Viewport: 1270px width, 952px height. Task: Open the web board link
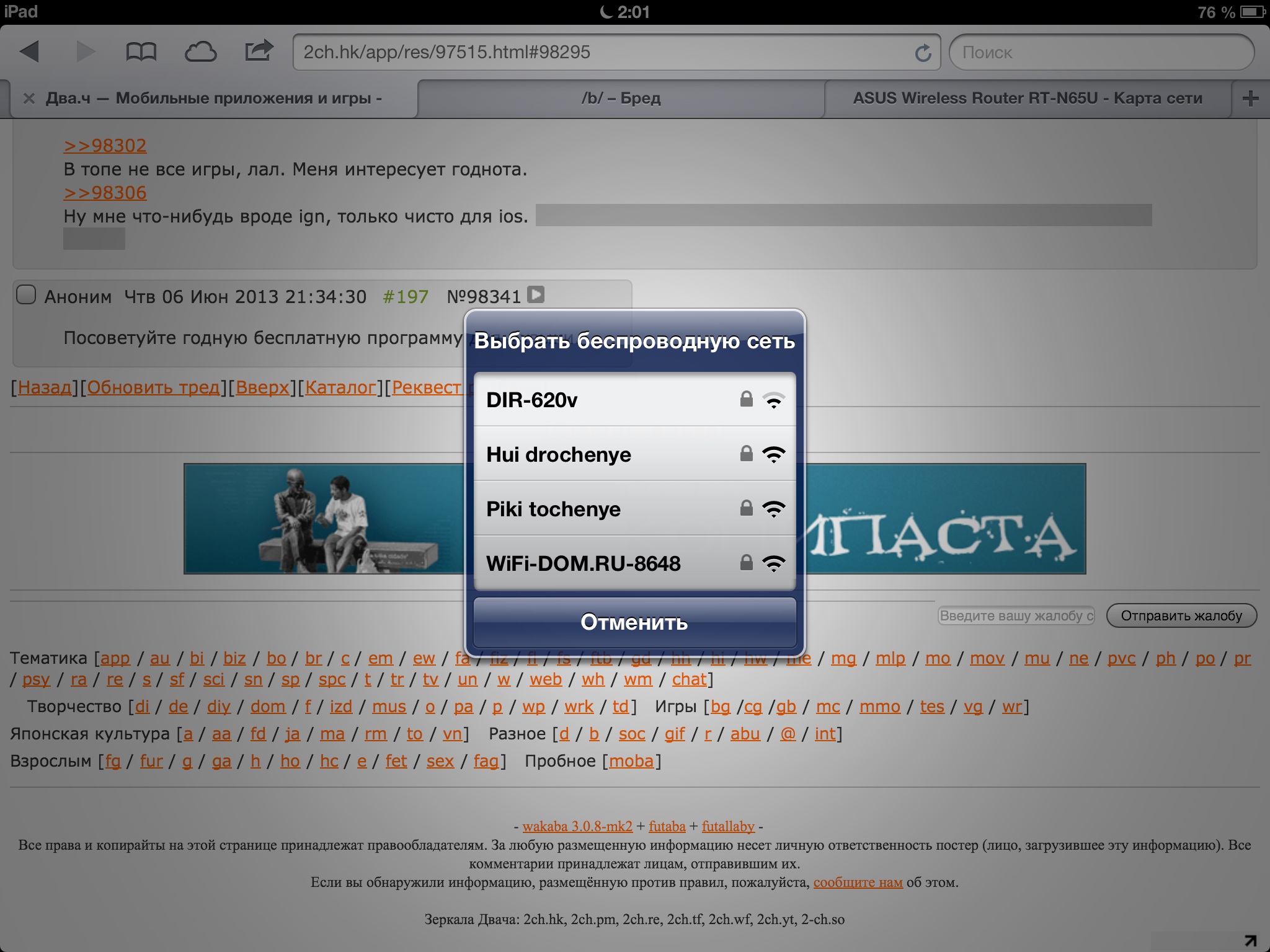tap(546, 679)
